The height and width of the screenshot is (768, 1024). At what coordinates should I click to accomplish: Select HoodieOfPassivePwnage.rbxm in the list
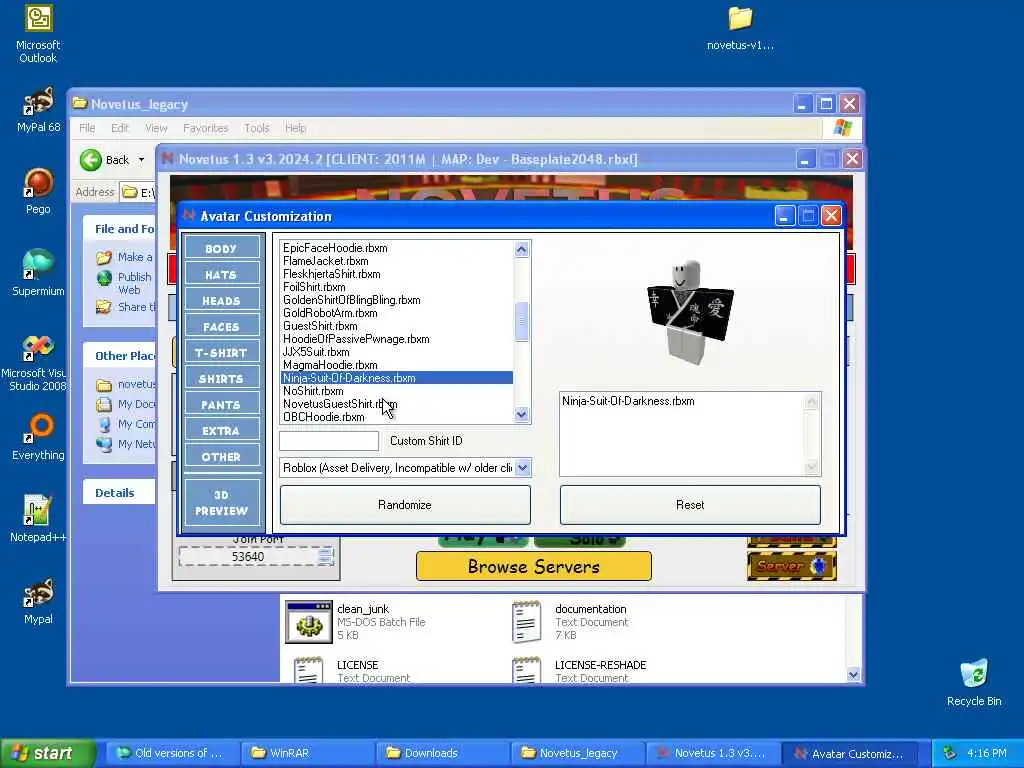356,339
